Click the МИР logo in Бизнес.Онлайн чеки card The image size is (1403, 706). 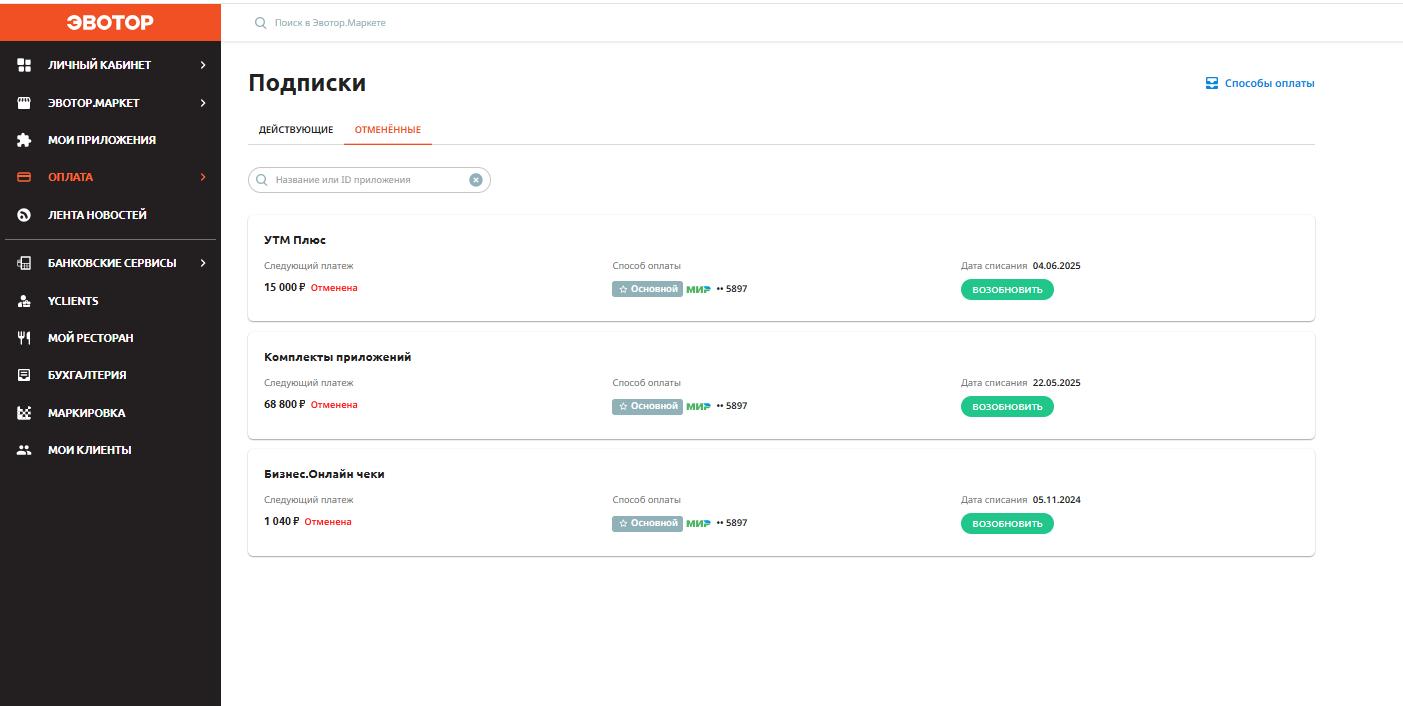698,523
